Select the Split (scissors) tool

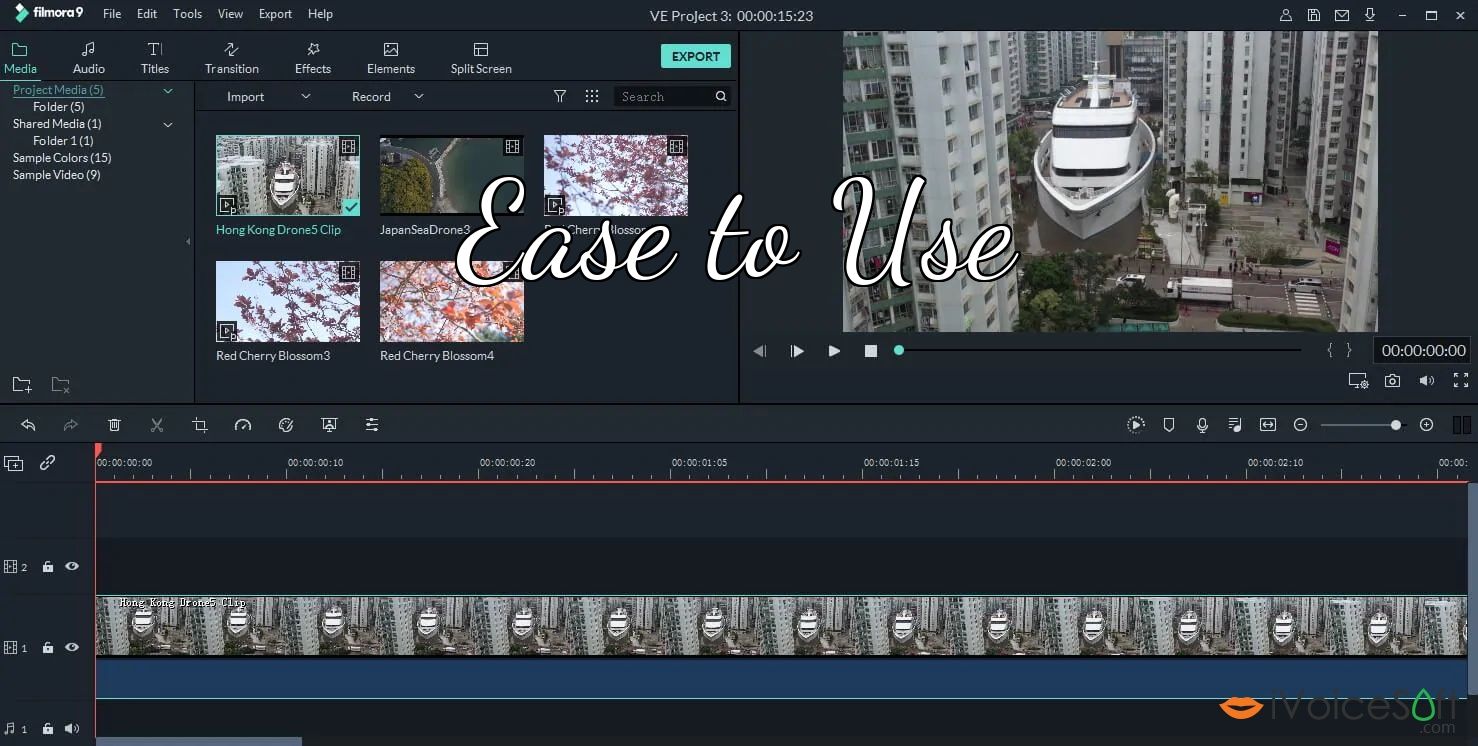(x=157, y=424)
